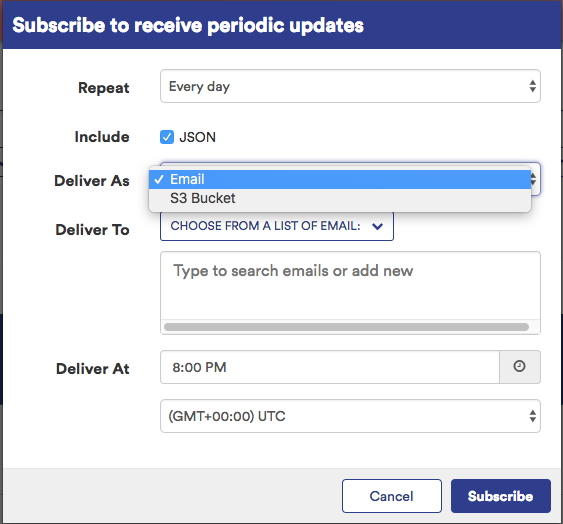
Task: Open the UTC timezone dropdown
Action: 350,416
